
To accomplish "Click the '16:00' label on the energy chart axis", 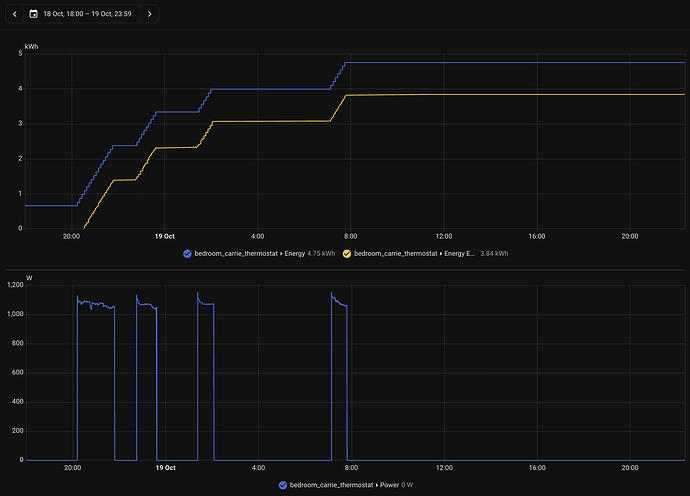I will coord(537,236).
